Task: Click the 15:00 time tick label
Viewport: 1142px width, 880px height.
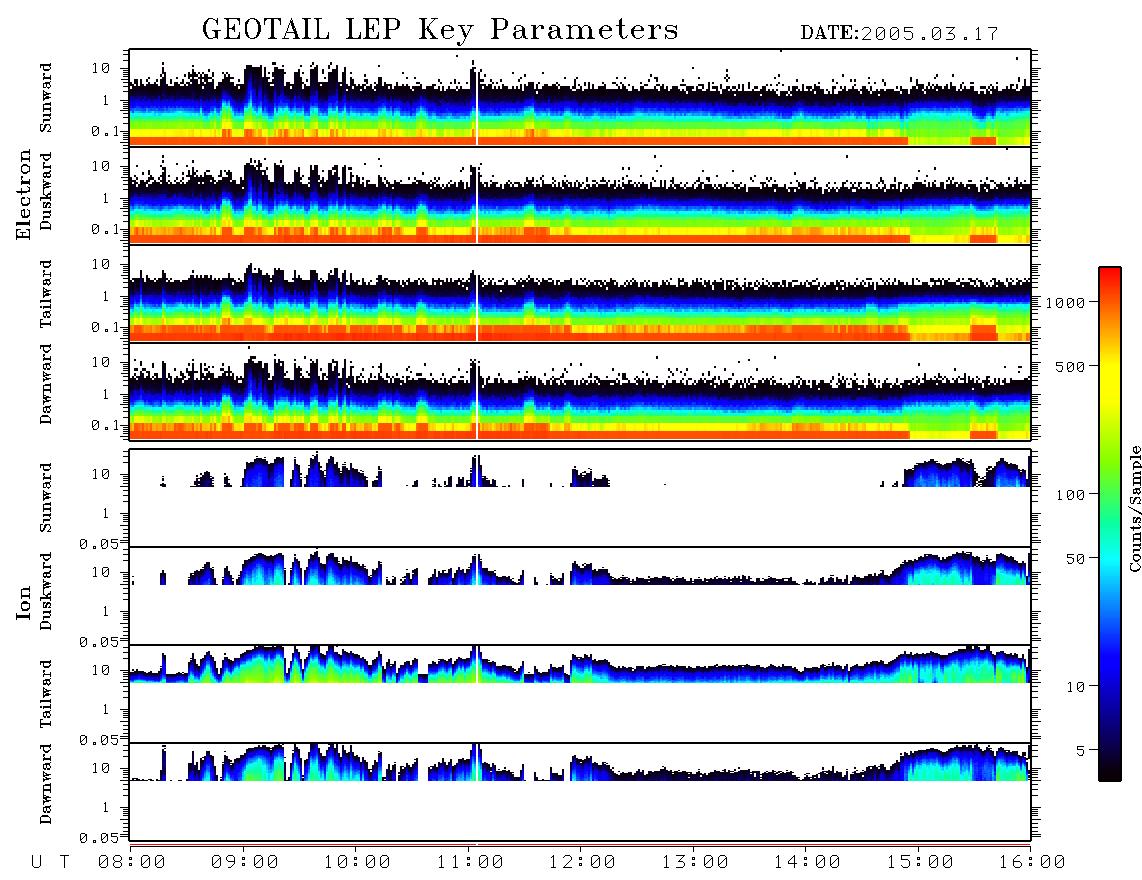Action: 921,863
